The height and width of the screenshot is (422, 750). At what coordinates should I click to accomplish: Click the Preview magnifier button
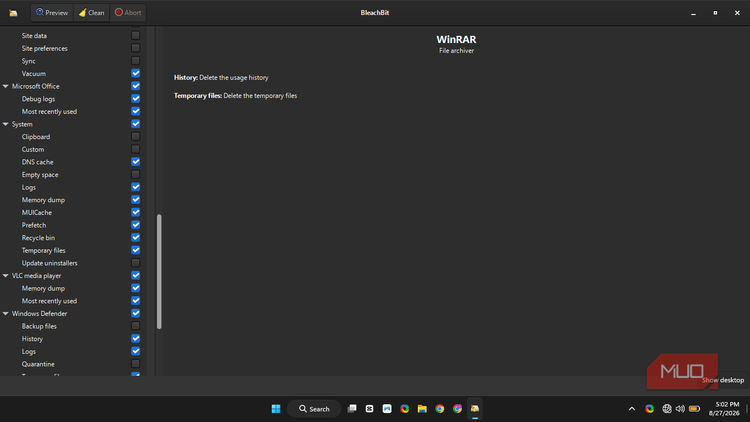point(52,12)
